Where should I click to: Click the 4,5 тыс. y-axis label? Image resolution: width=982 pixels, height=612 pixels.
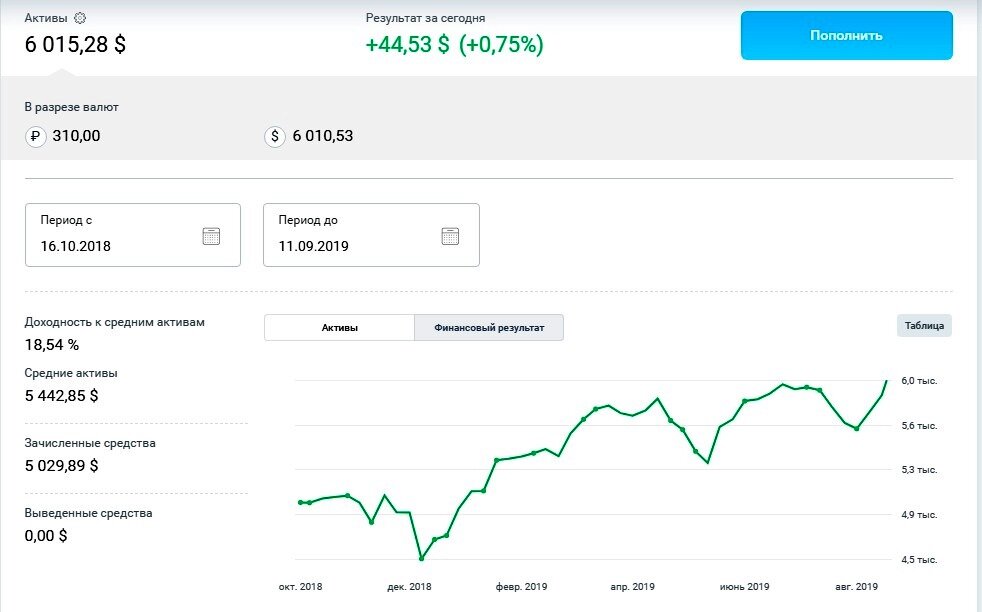919,560
